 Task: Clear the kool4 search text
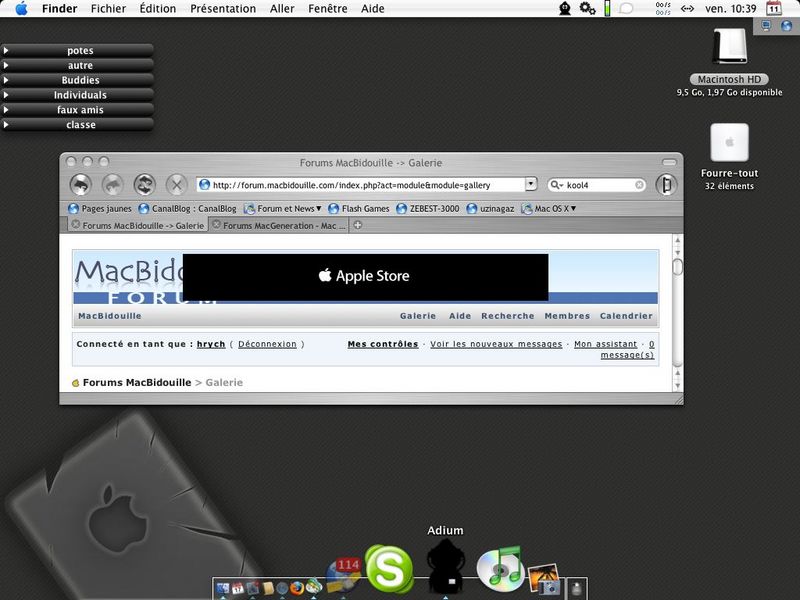(x=639, y=185)
